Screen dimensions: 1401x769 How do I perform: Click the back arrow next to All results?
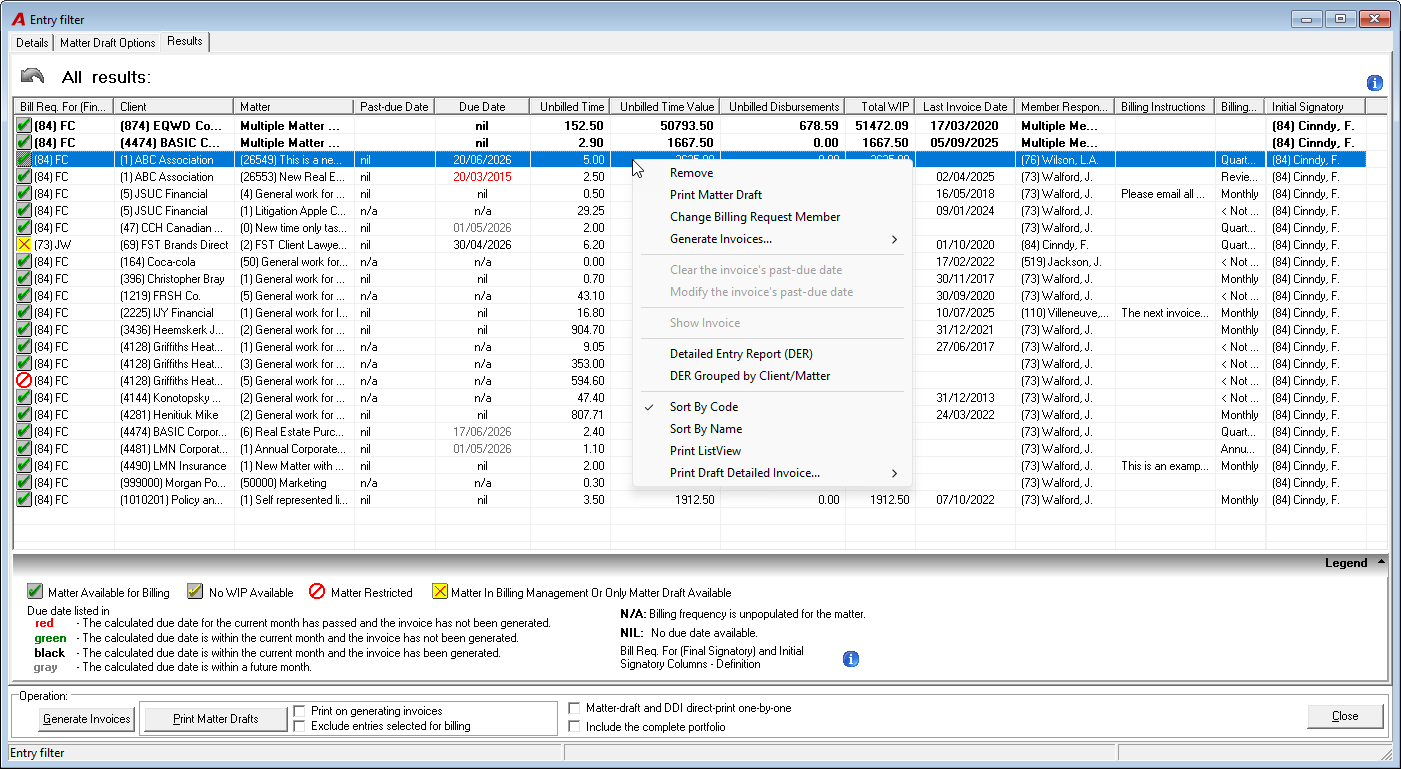coord(33,77)
